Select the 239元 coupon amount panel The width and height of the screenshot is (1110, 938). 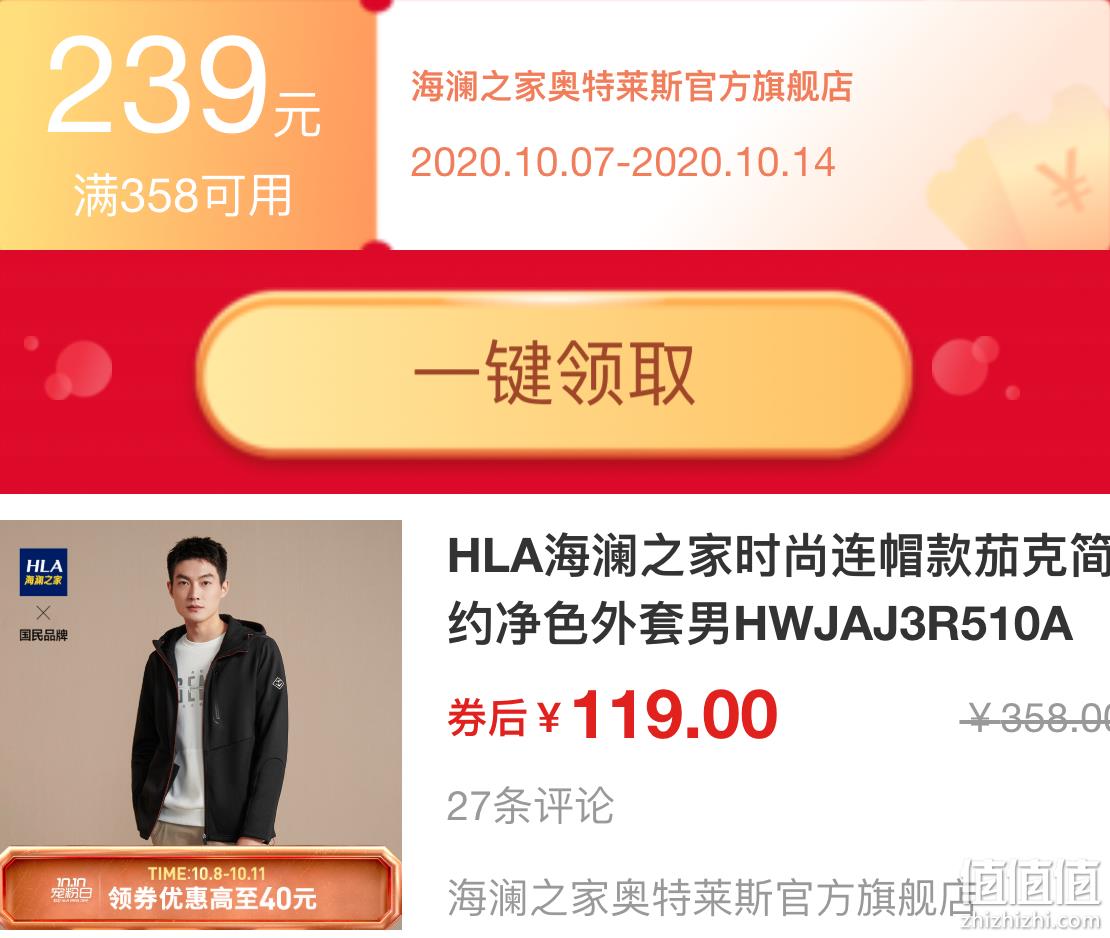pyautogui.click(x=188, y=125)
